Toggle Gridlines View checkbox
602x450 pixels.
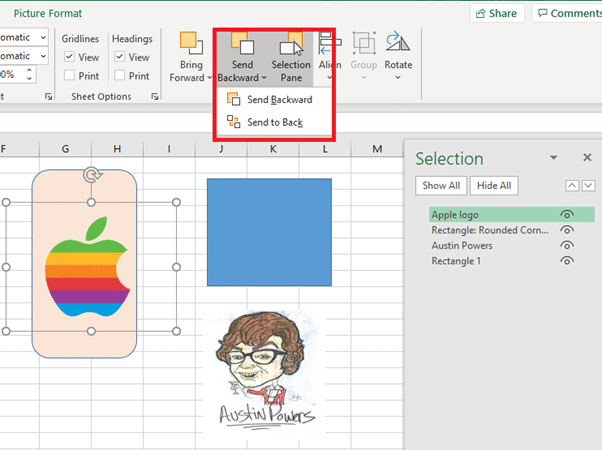(x=69, y=57)
